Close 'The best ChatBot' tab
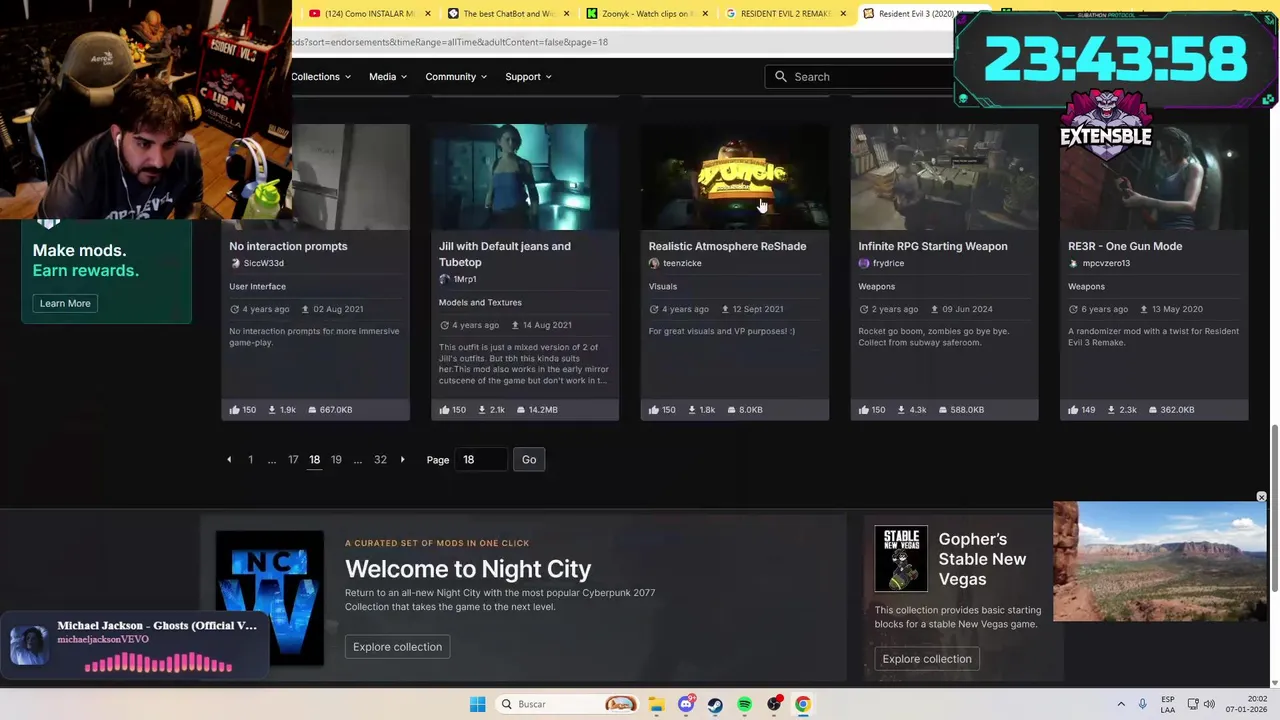The width and height of the screenshot is (1280, 720). coord(567,14)
